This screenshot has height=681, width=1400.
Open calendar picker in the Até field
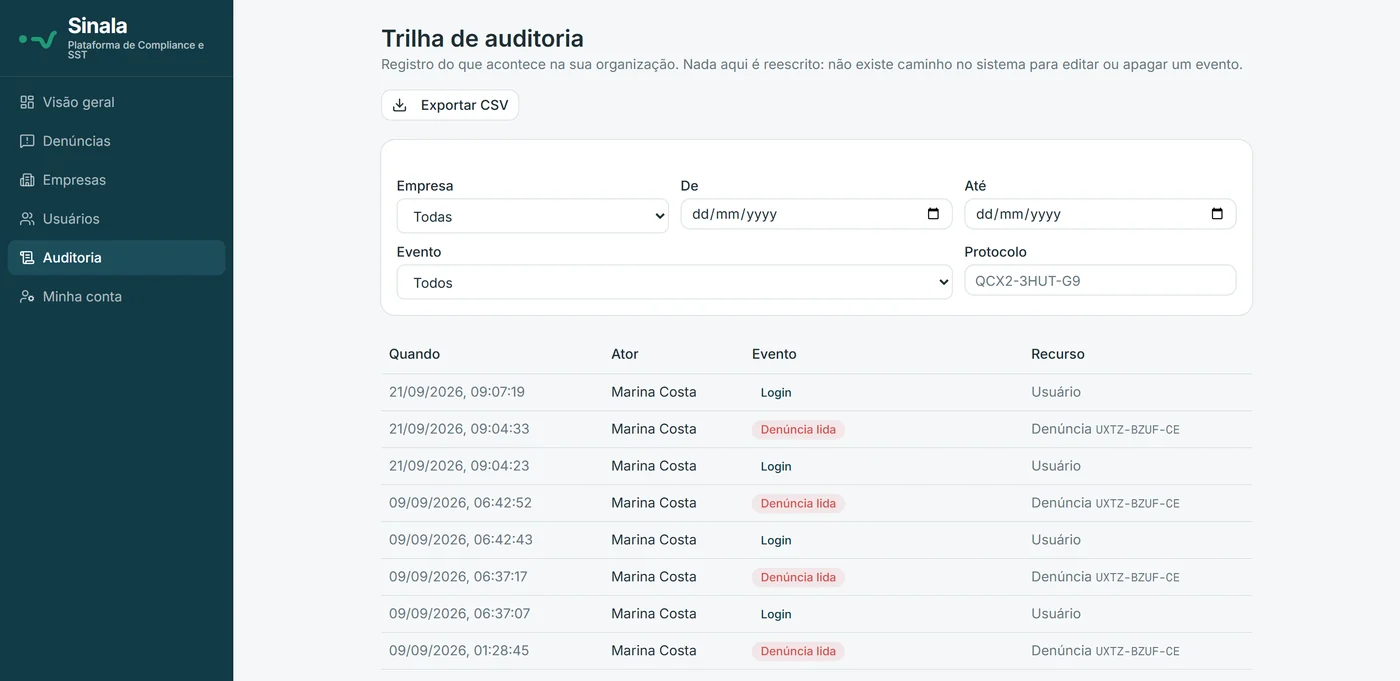[1217, 214]
